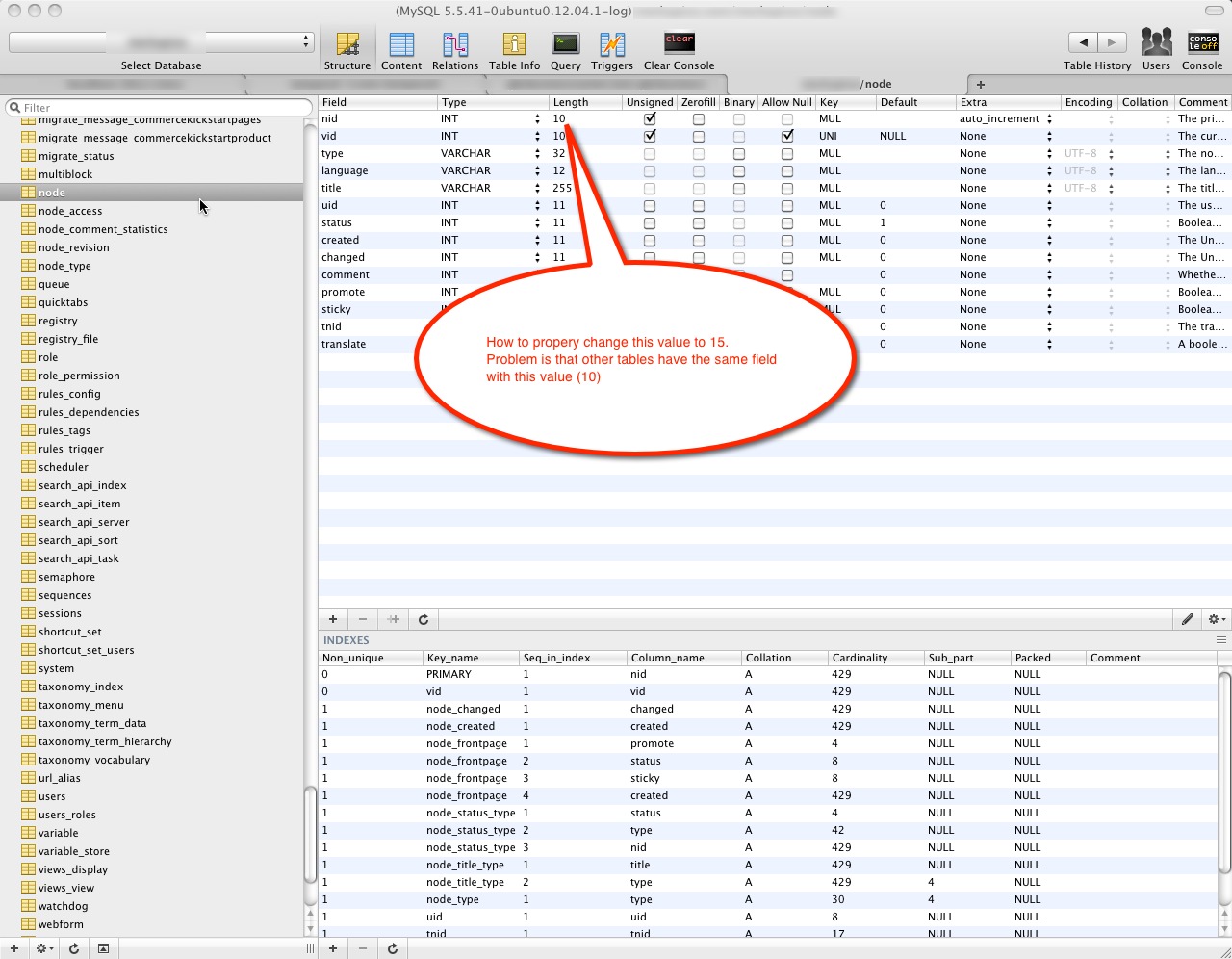Enable Zerofill for the uid field
Image resolution: width=1232 pixels, height=959 pixels.
coord(699,206)
